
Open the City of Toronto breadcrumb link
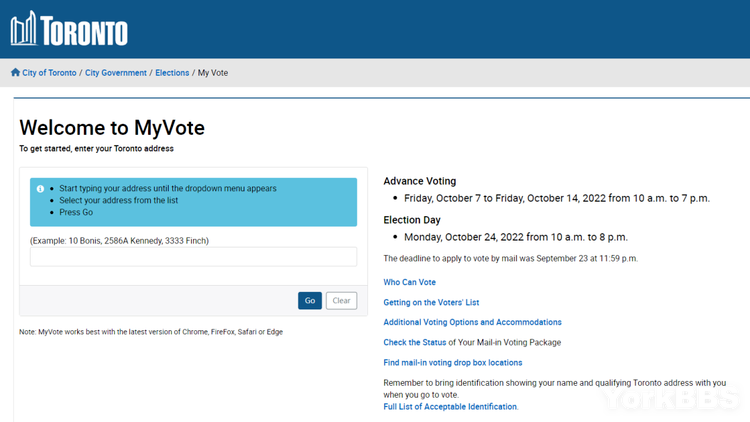point(48,73)
